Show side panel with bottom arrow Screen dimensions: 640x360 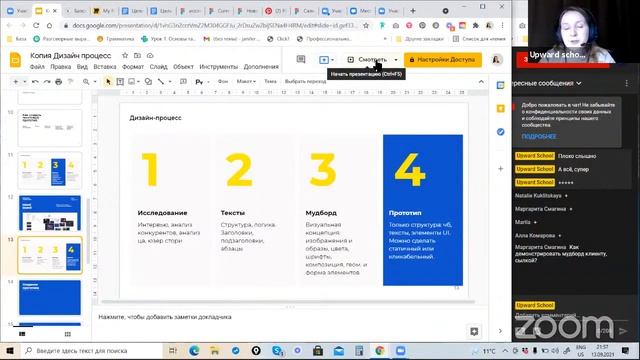(x=500, y=331)
